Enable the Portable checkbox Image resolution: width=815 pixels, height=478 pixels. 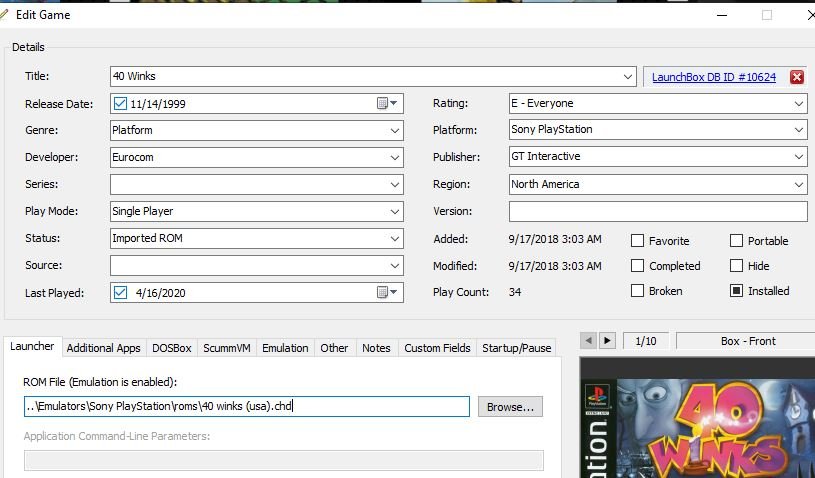tap(736, 241)
